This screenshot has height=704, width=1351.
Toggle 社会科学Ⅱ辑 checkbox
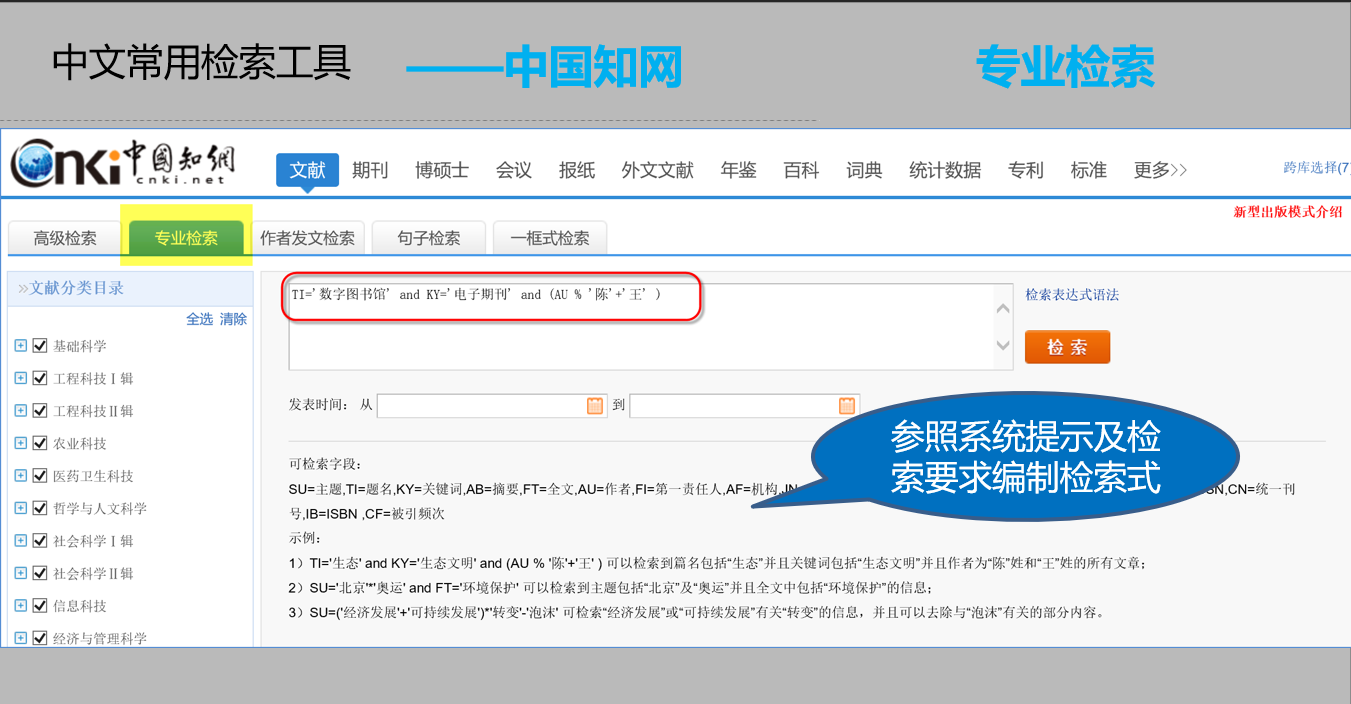(40, 573)
